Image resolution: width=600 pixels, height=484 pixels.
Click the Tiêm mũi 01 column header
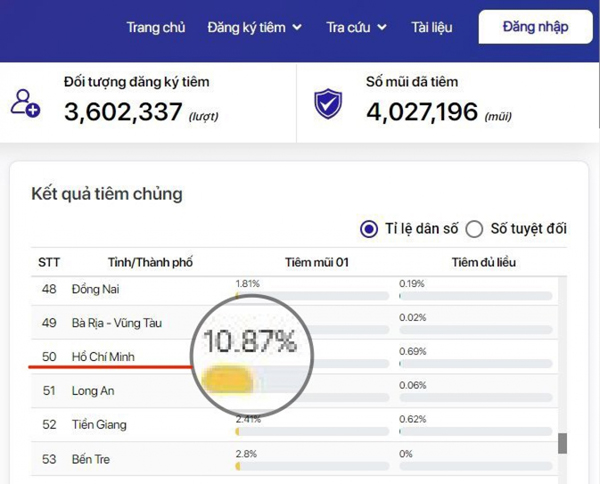point(316,262)
